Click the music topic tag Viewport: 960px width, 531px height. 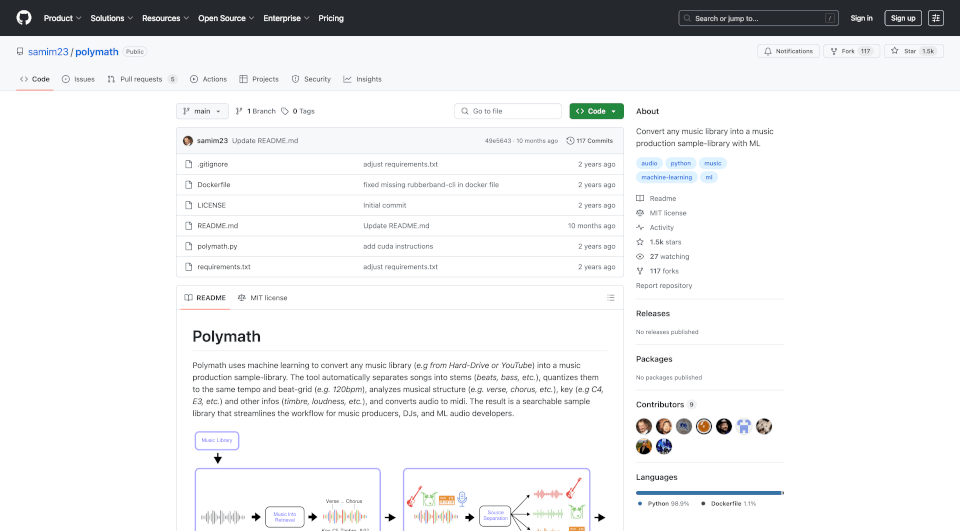713,164
